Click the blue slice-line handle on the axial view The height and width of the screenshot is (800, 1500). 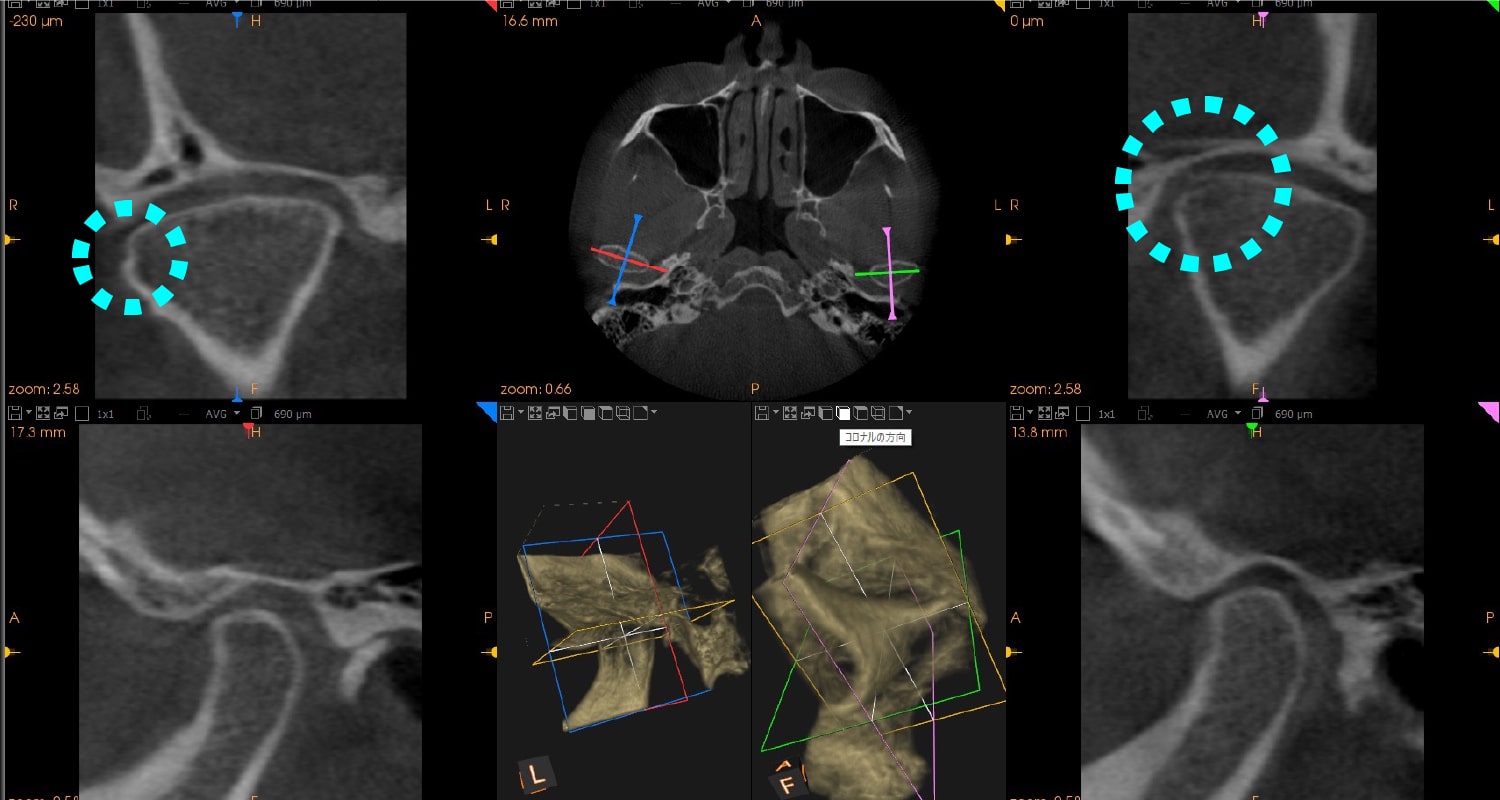pos(638,218)
